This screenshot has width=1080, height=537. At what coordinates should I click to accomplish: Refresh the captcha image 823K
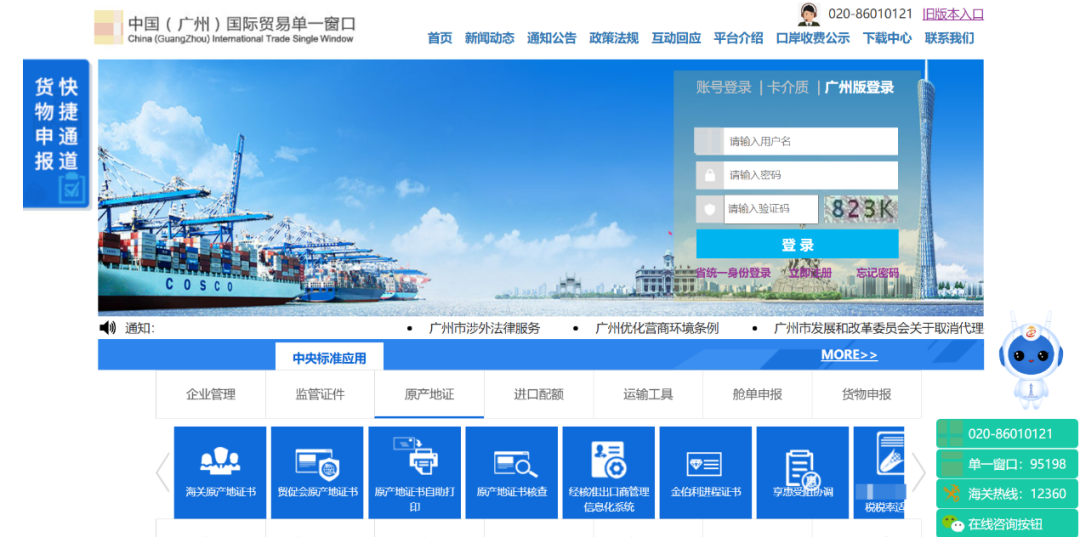click(861, 209)
